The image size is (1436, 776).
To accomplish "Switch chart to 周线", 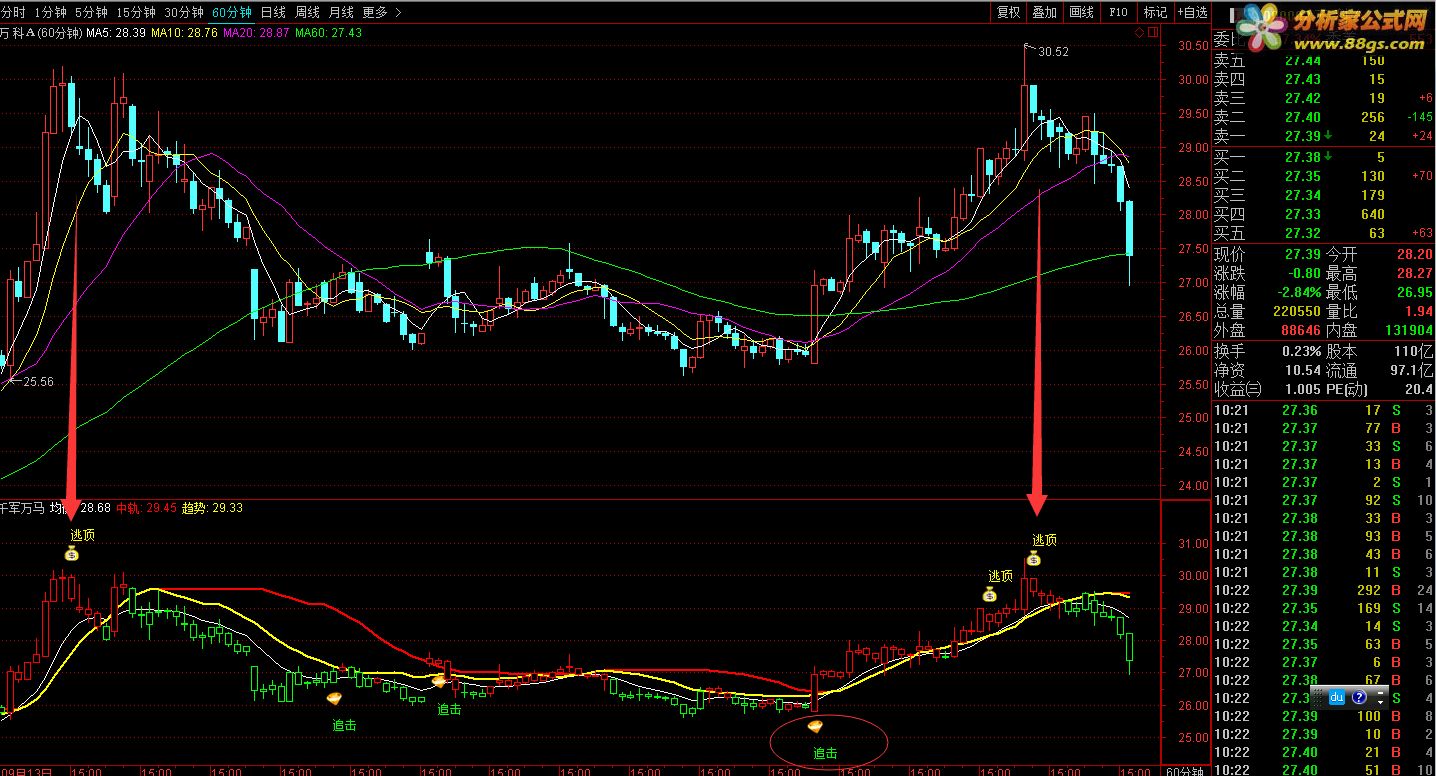I will pyautogui.click(x=307, y=12).
